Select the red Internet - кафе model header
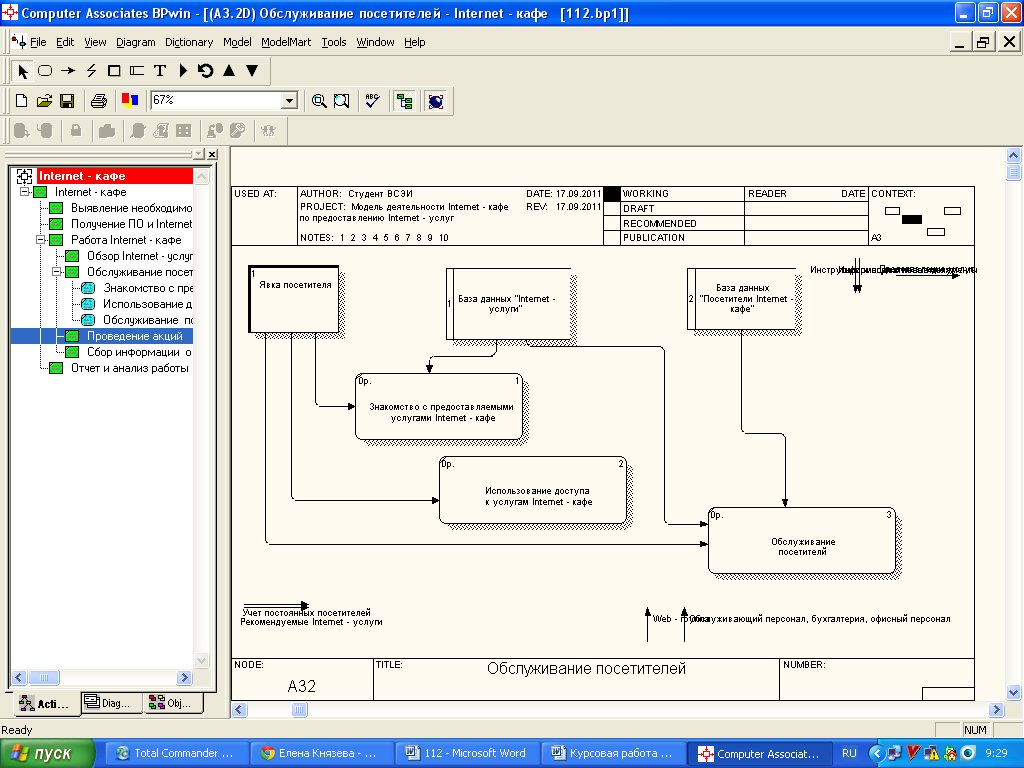The height and width of the screenshot is (768, 1024). coord(115,176)
